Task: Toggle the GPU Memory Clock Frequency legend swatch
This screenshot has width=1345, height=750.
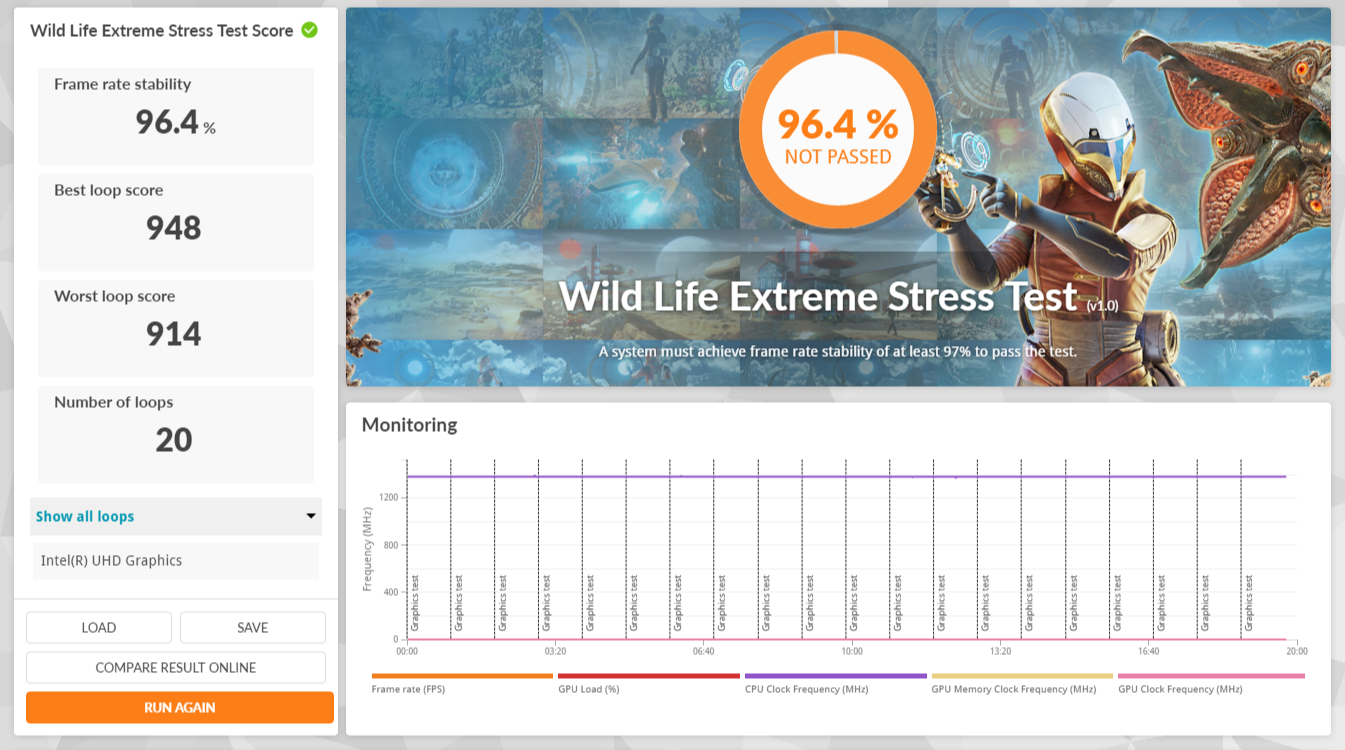Action: (x=1022, y=676)
